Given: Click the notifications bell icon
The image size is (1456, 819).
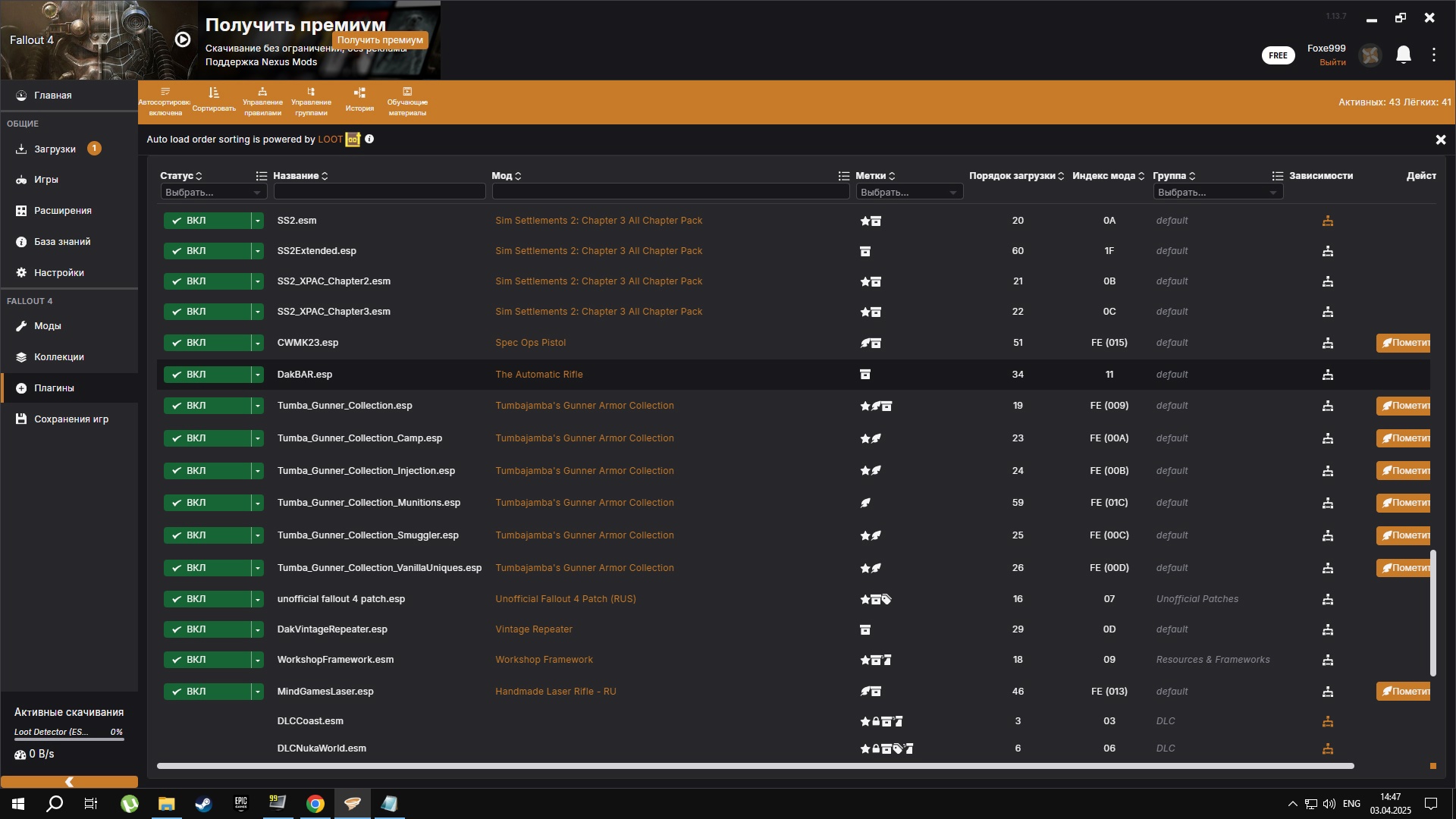Looking at the screenshot, I should click(1404, 55).
